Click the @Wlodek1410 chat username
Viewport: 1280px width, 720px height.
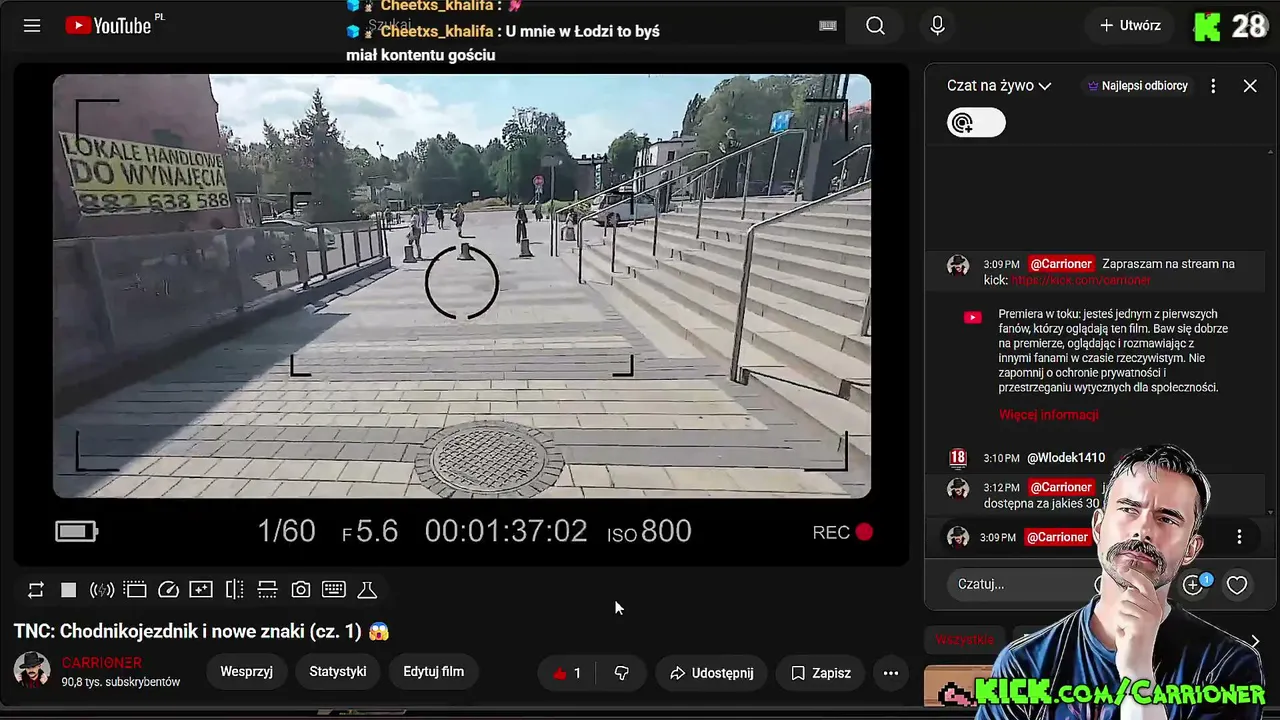(x=1066, y=458)
